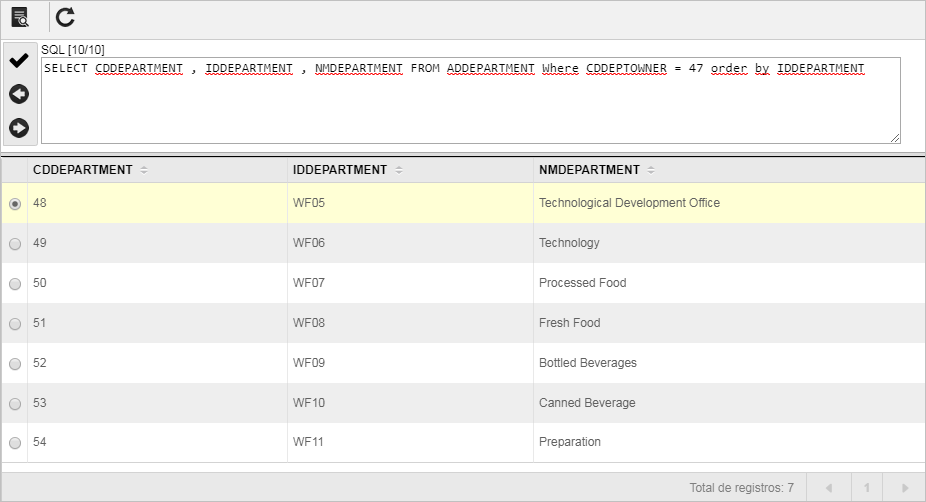Click the value 53 cell
This screenshot has height=502, width=926.
tap(157, 403)
